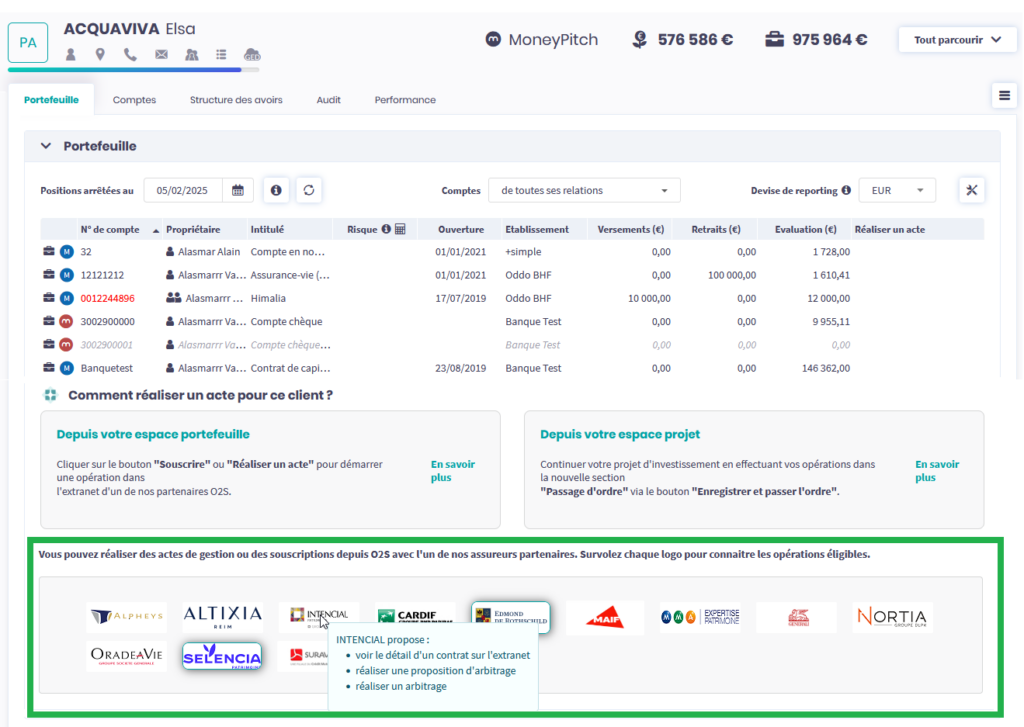1024x727 pixels.
Task: Click the Nortia partner logo
Action: coord(892,617)
